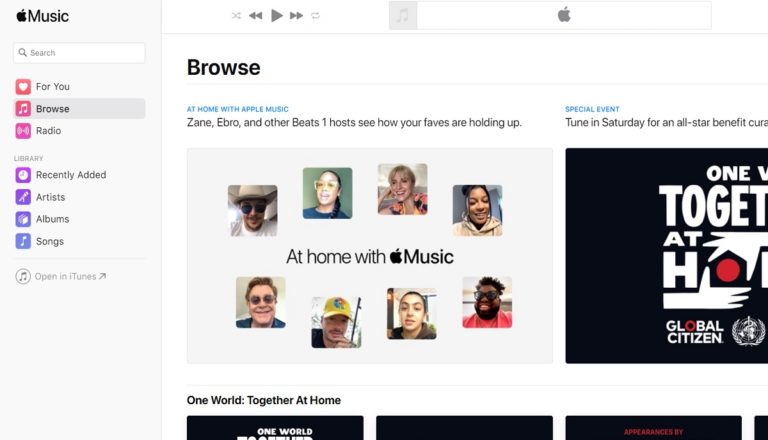Screen dimensions: 768x440
Task: Start playback with Play button
Action: pos(277,16)
